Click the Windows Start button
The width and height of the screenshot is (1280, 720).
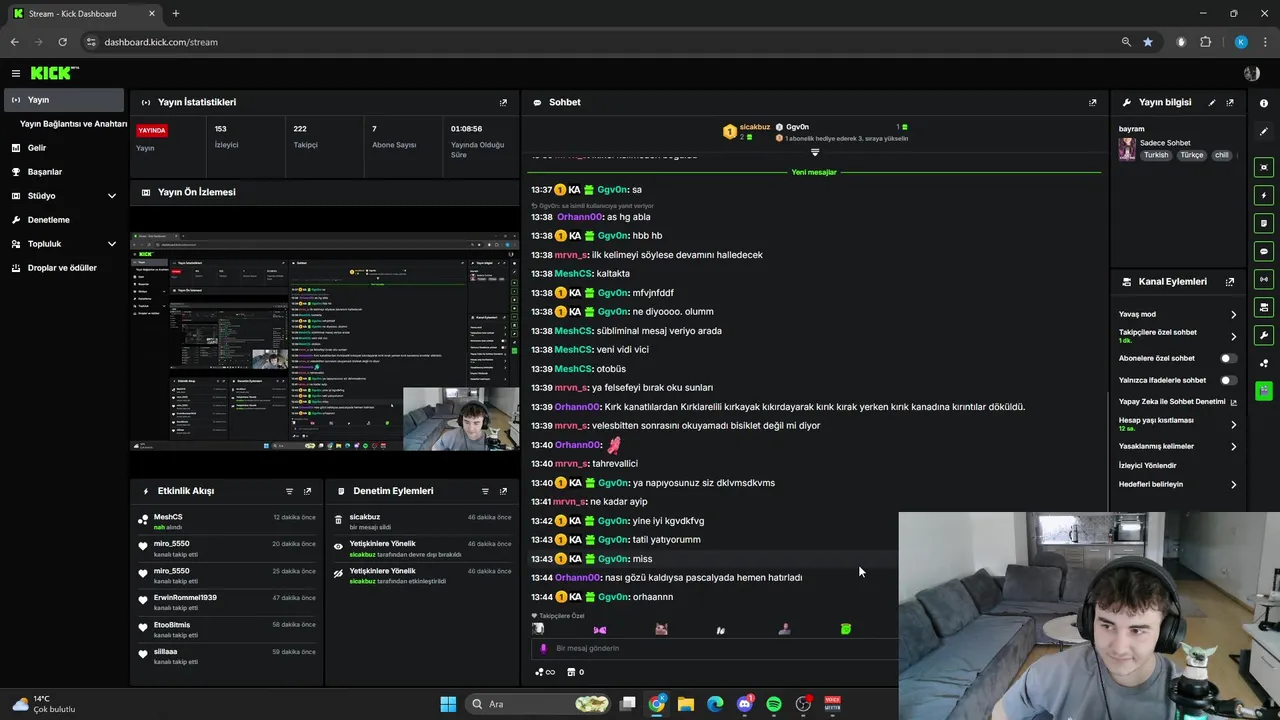point(448,704)
